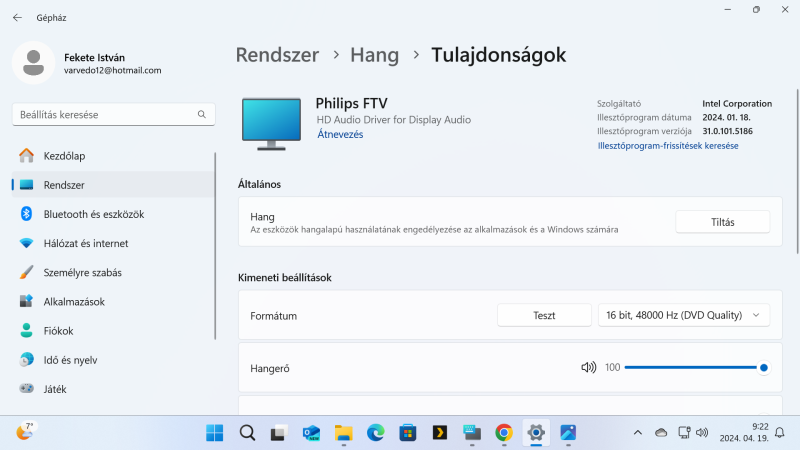Open Google Chrome from the taskbar
The image size is (800, 450).
504,433
